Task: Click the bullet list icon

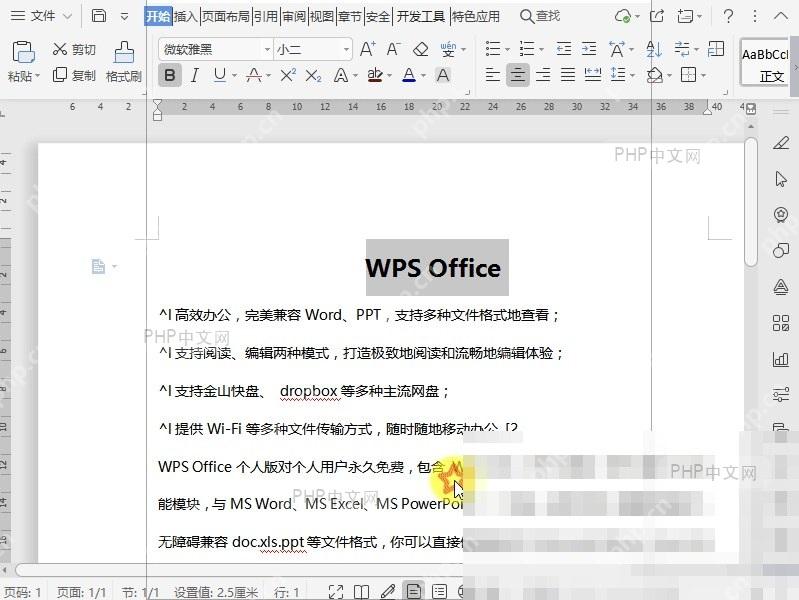Action: click(x=493, y=49)
